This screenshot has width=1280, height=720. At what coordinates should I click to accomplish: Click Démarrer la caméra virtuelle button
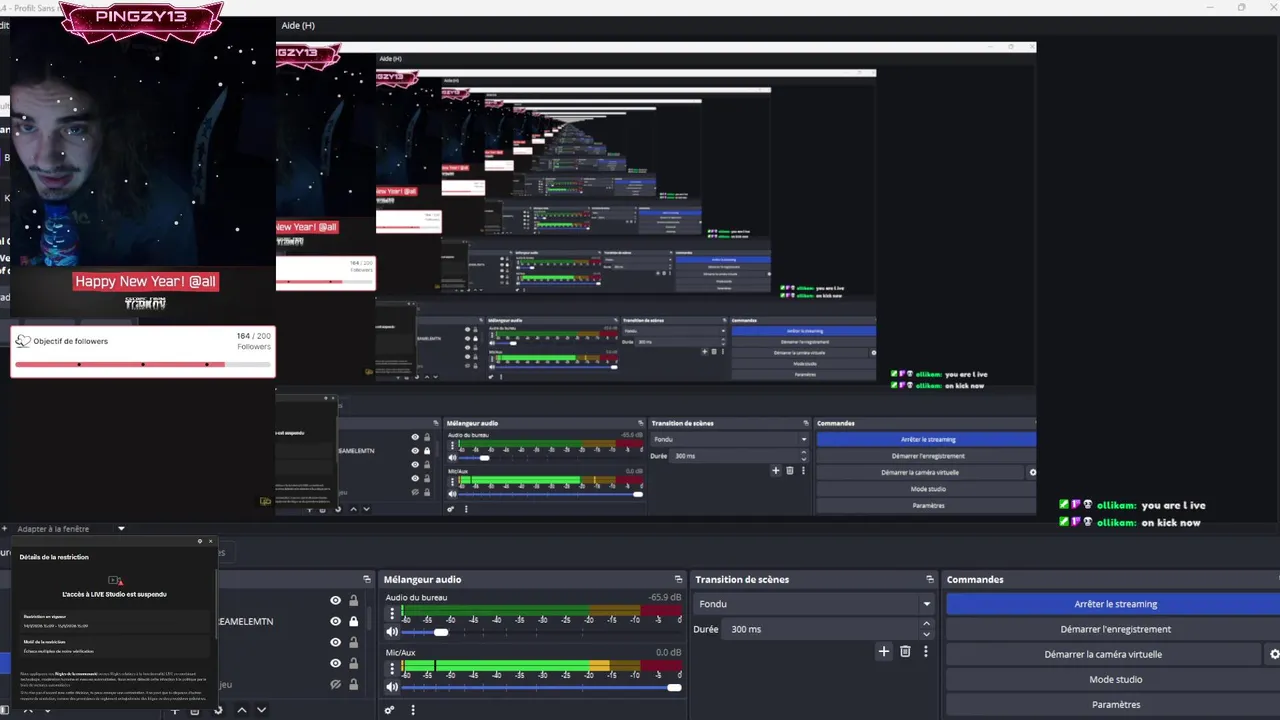pyautogui.click(x=1103, y=654)
